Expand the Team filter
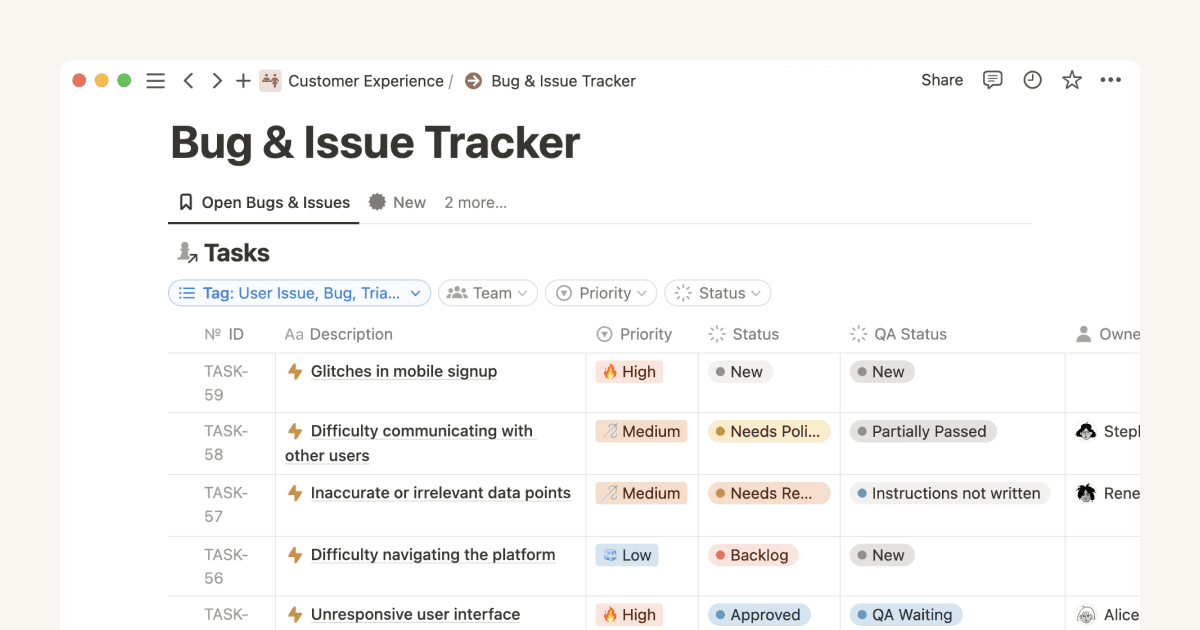This screenshot has height=630, width=1200. tap(487, 292)
